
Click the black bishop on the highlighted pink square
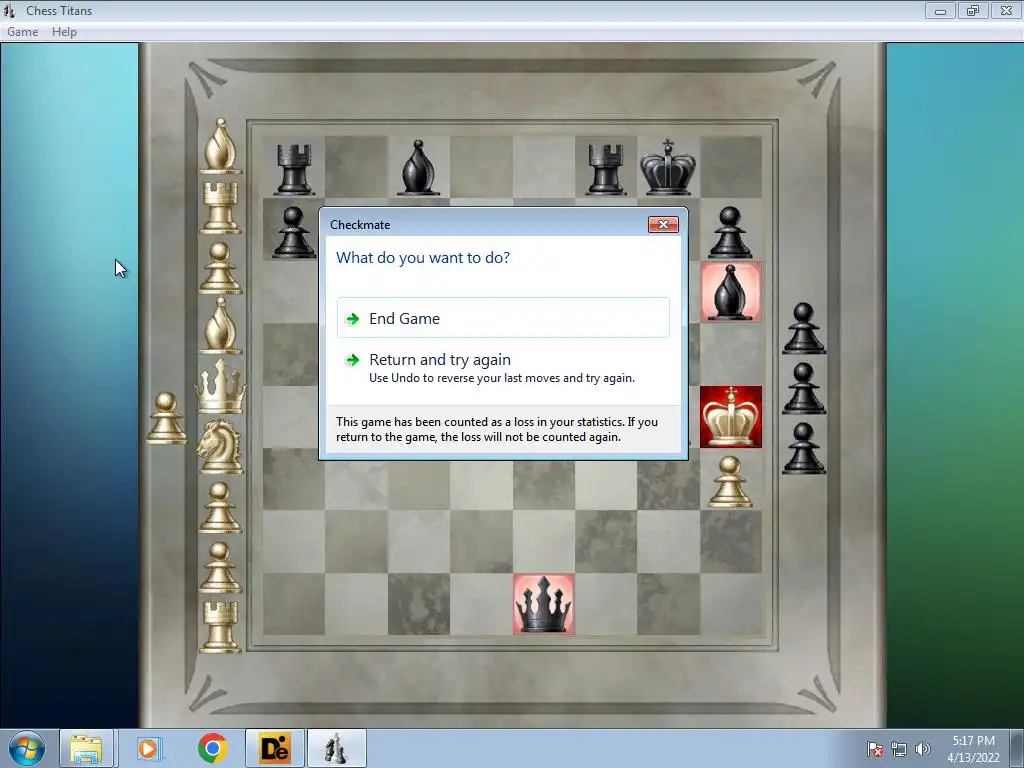coord(730,292)
